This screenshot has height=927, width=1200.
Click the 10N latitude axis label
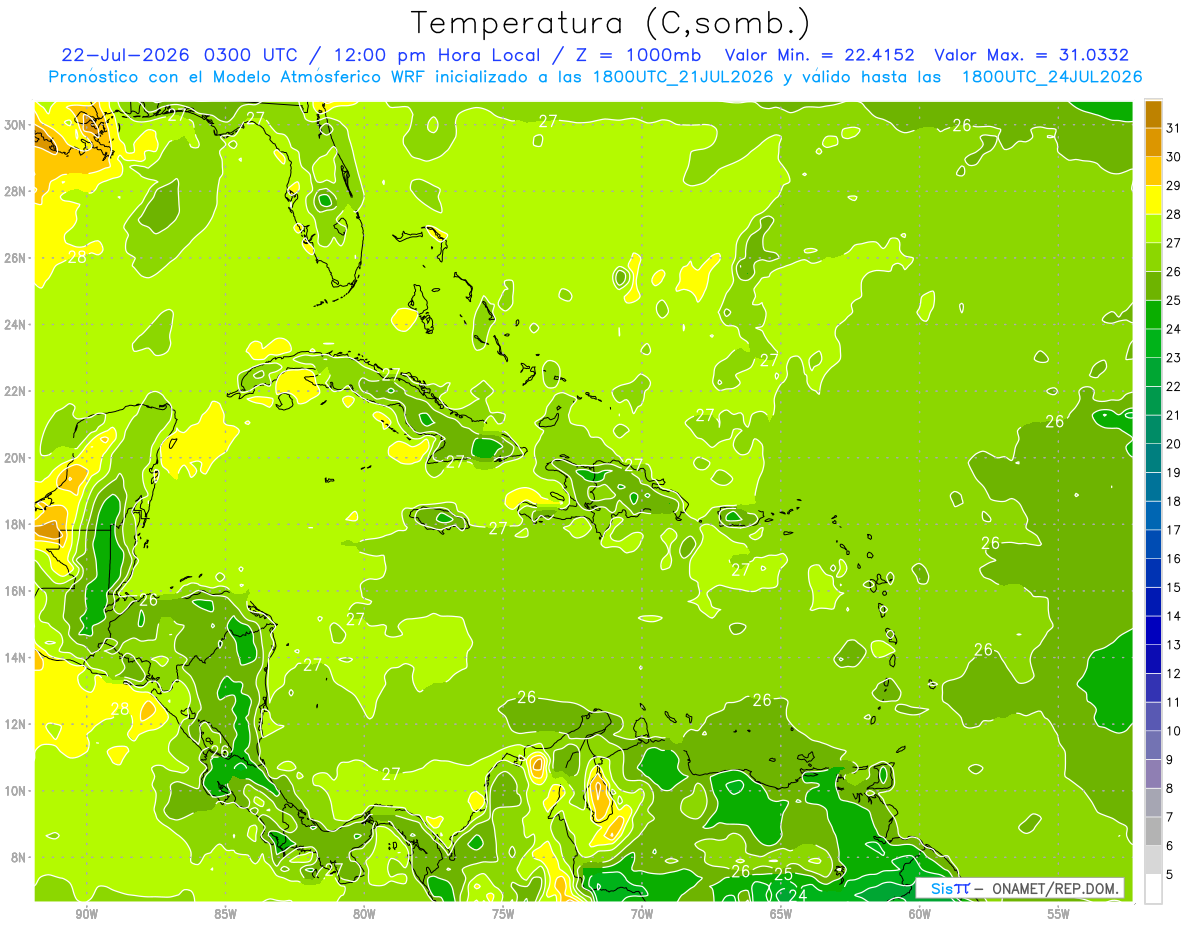point(15,790)
